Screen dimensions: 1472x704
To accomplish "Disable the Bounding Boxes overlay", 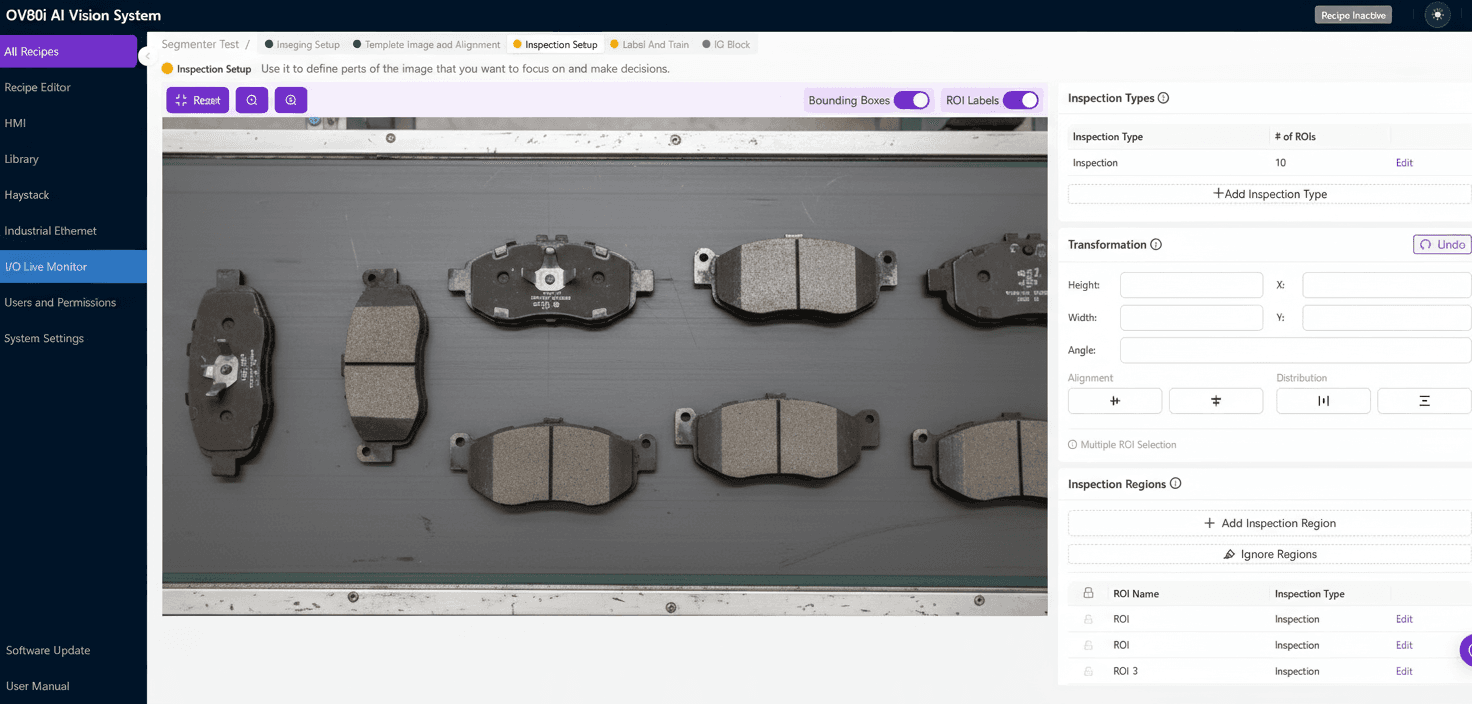I will [x=911, y=100].
